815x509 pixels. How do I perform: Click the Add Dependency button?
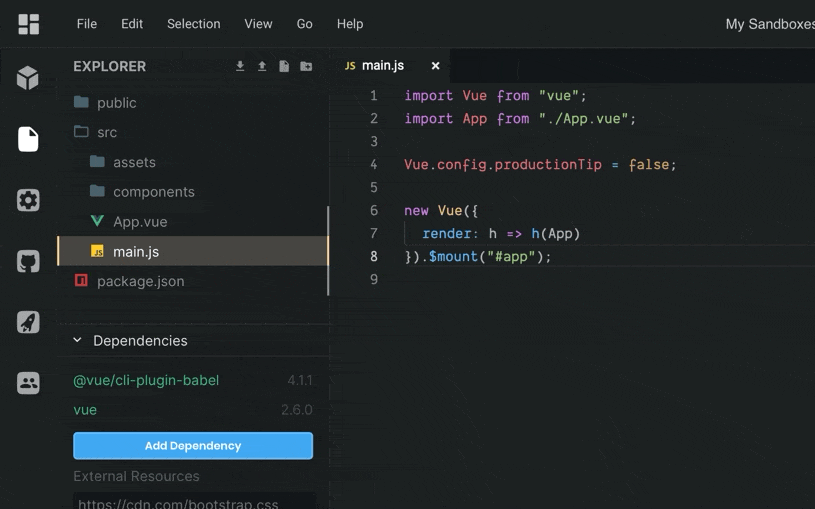(193, 446)
